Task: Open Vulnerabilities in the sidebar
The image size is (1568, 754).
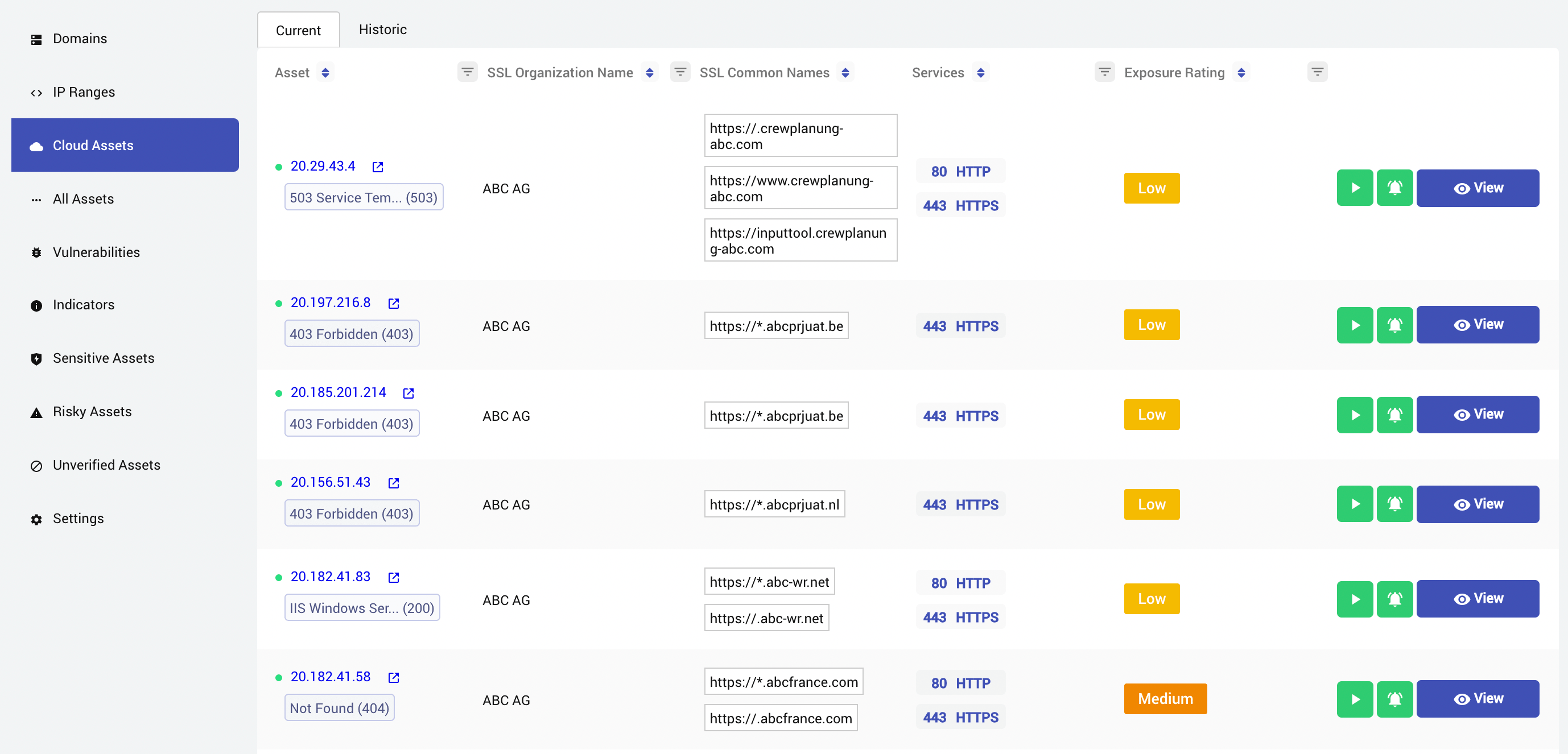Action: click(x=96, y=252)
